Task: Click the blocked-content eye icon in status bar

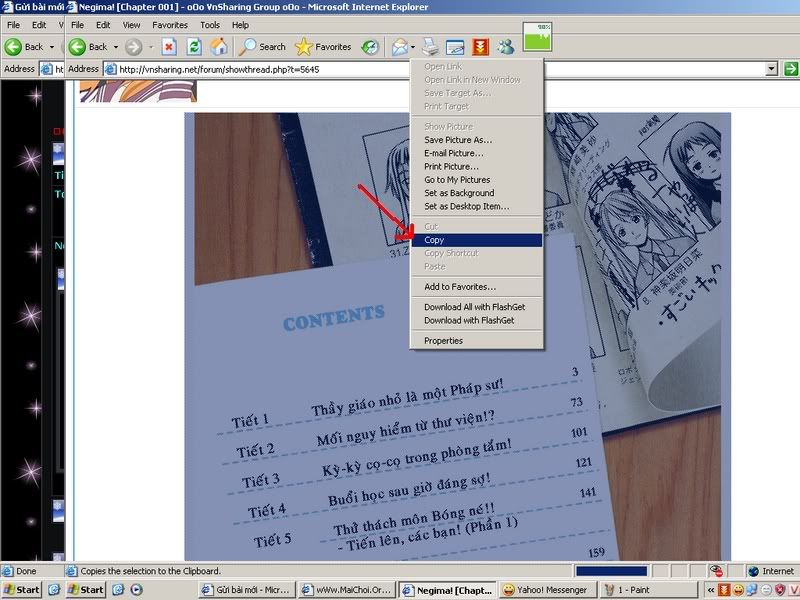Action: tap(716, 571)
